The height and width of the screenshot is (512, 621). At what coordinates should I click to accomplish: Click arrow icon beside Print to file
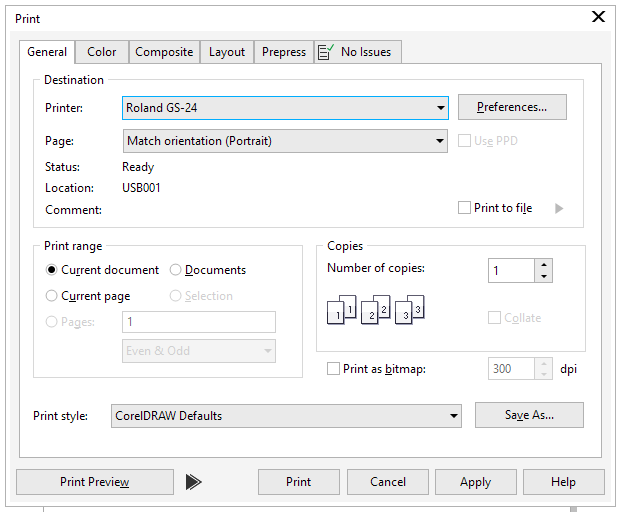pyautogui.click(x=559, y=208)
